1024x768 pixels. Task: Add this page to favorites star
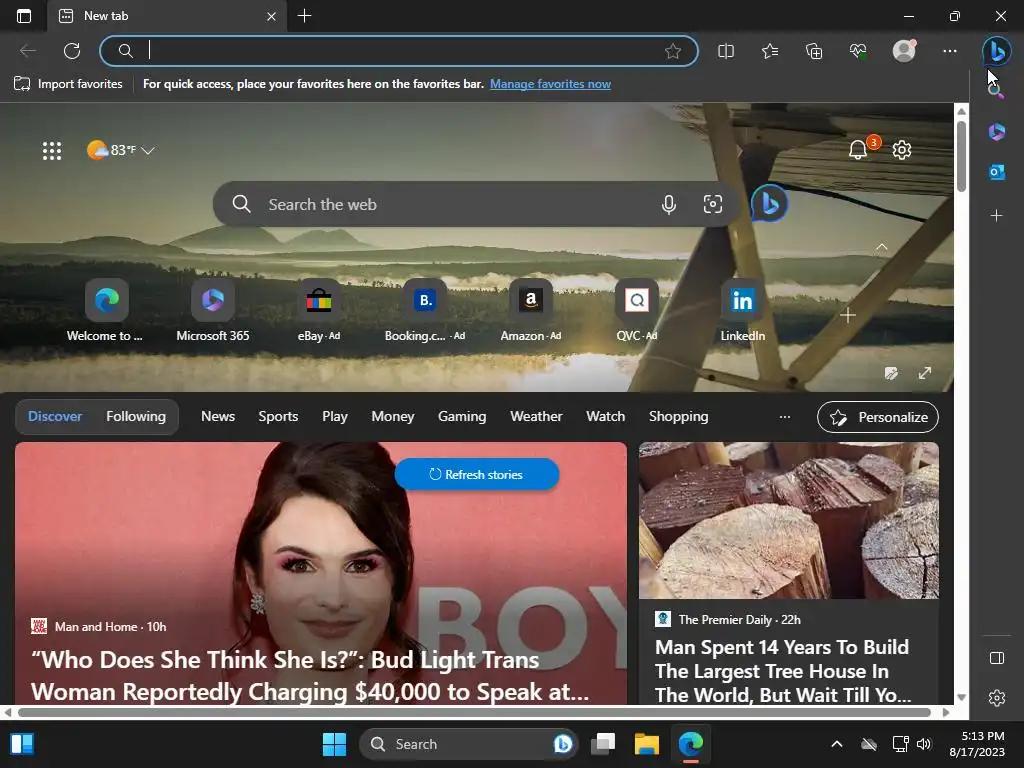pos(673,51)
